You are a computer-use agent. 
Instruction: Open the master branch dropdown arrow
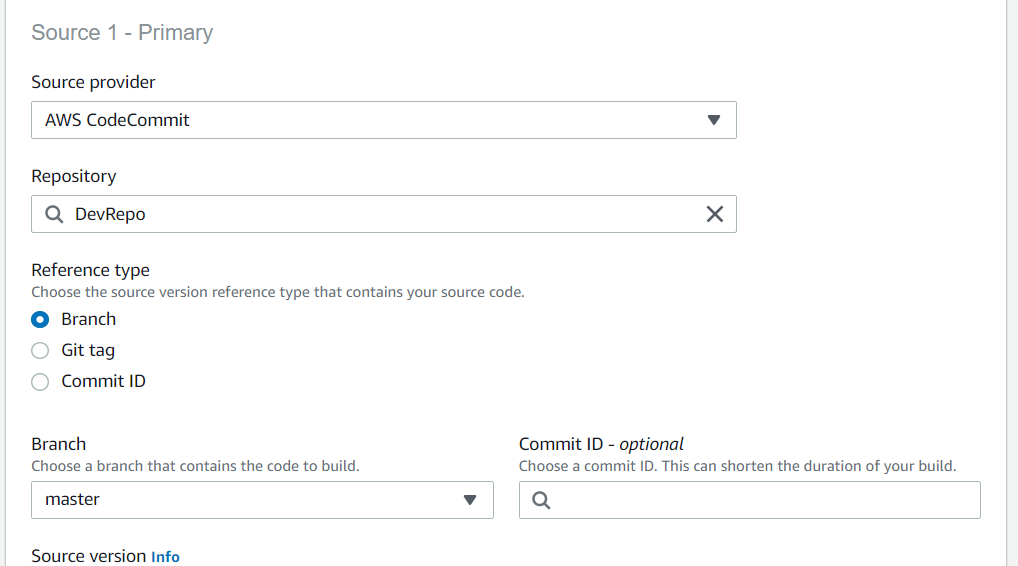(470, 500)
